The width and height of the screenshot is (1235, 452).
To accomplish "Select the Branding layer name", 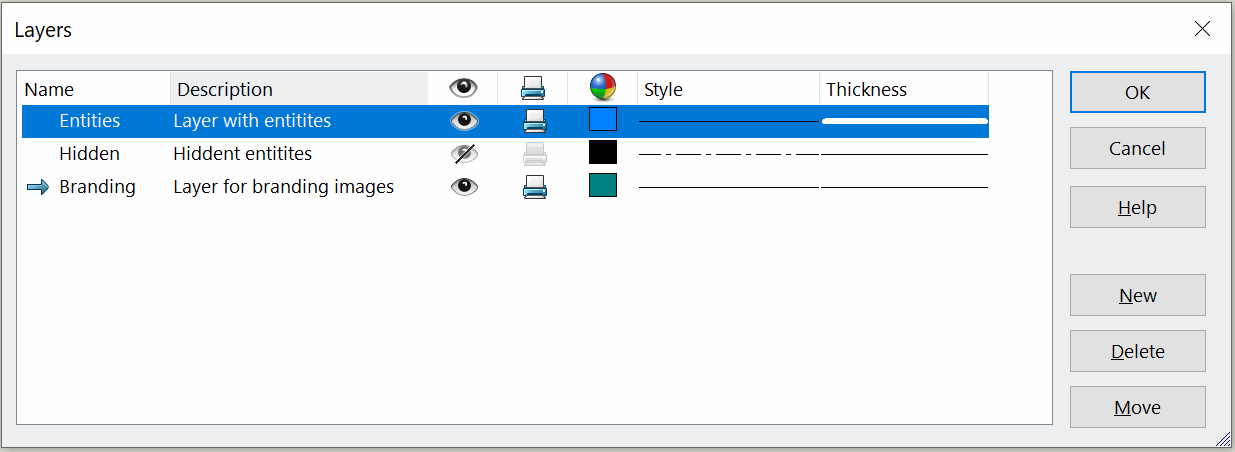I will point(97,186).
